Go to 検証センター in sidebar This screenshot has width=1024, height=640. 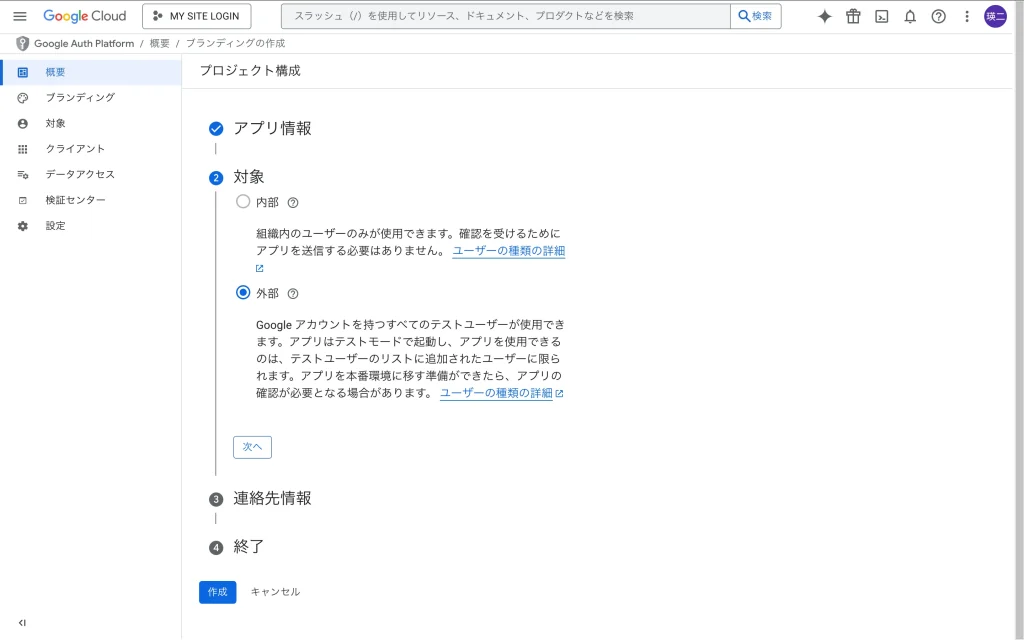[75, 200]
